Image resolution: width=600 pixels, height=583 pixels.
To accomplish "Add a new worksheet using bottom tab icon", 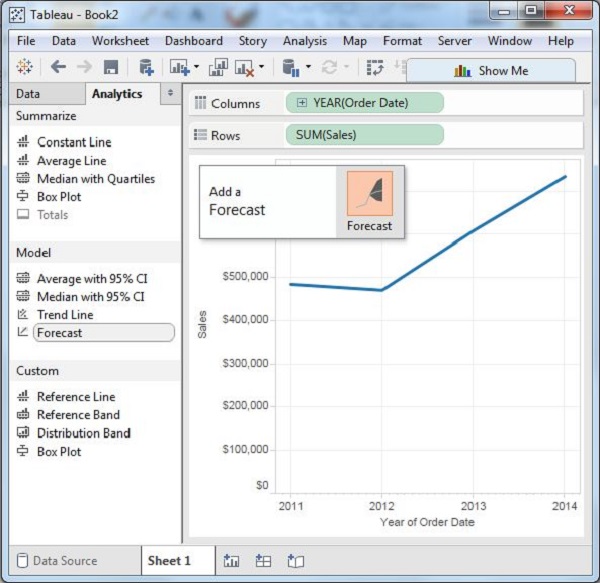I will 232,561.
